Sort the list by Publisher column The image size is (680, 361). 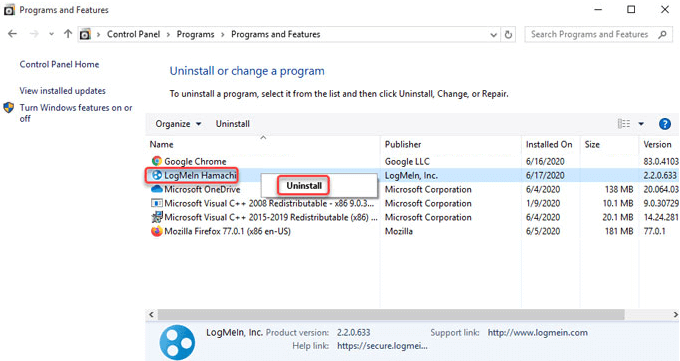(x=403, y=144)
